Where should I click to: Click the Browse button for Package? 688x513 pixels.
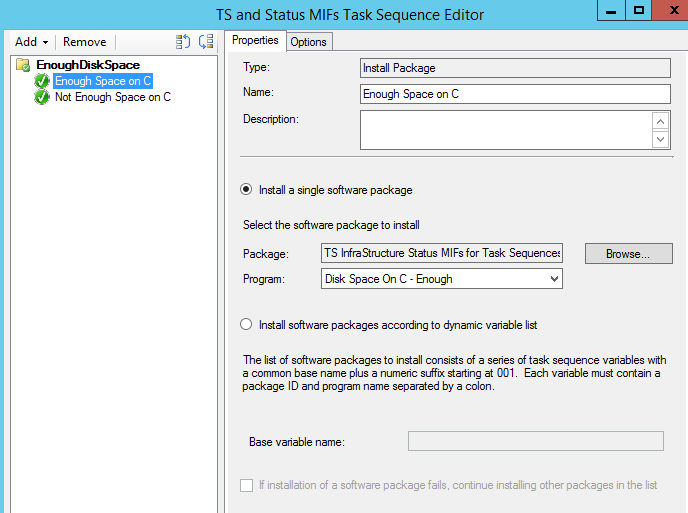click(628, 254)
